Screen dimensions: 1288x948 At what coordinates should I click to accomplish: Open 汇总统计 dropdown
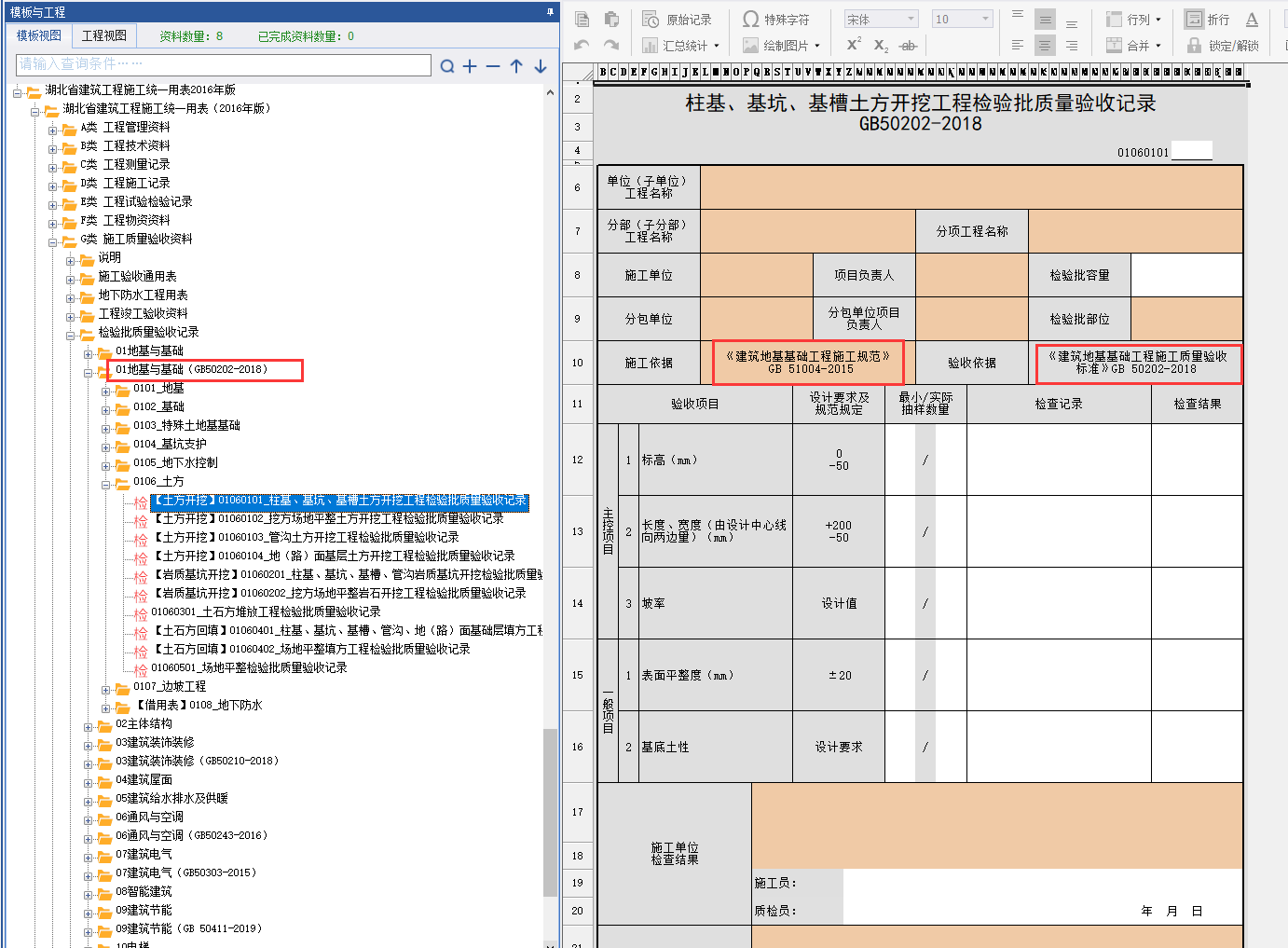point(681,45)
